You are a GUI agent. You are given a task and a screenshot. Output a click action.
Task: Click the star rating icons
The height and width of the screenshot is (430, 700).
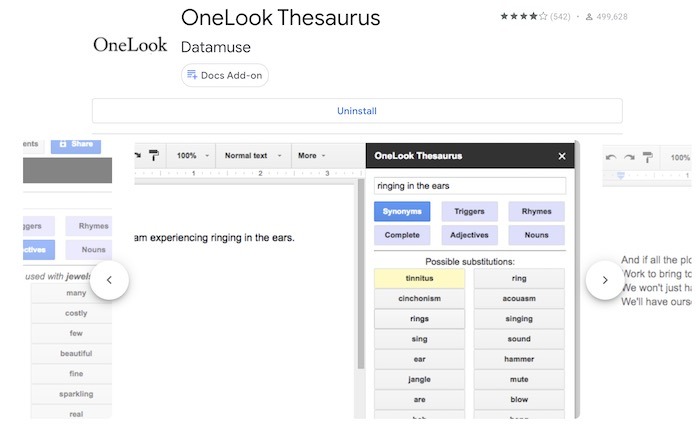click(523, 17)
